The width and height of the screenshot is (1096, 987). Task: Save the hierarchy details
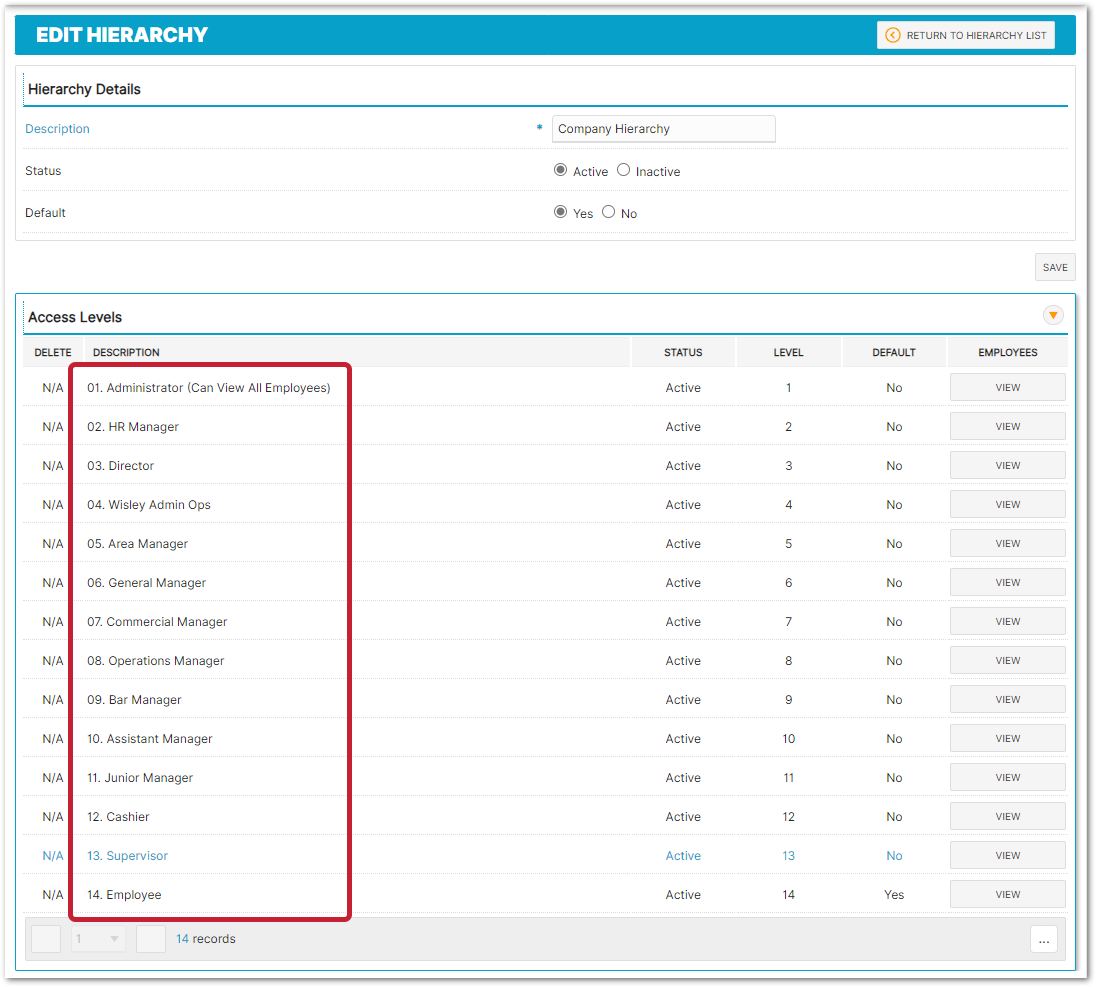click(1055, 267)
